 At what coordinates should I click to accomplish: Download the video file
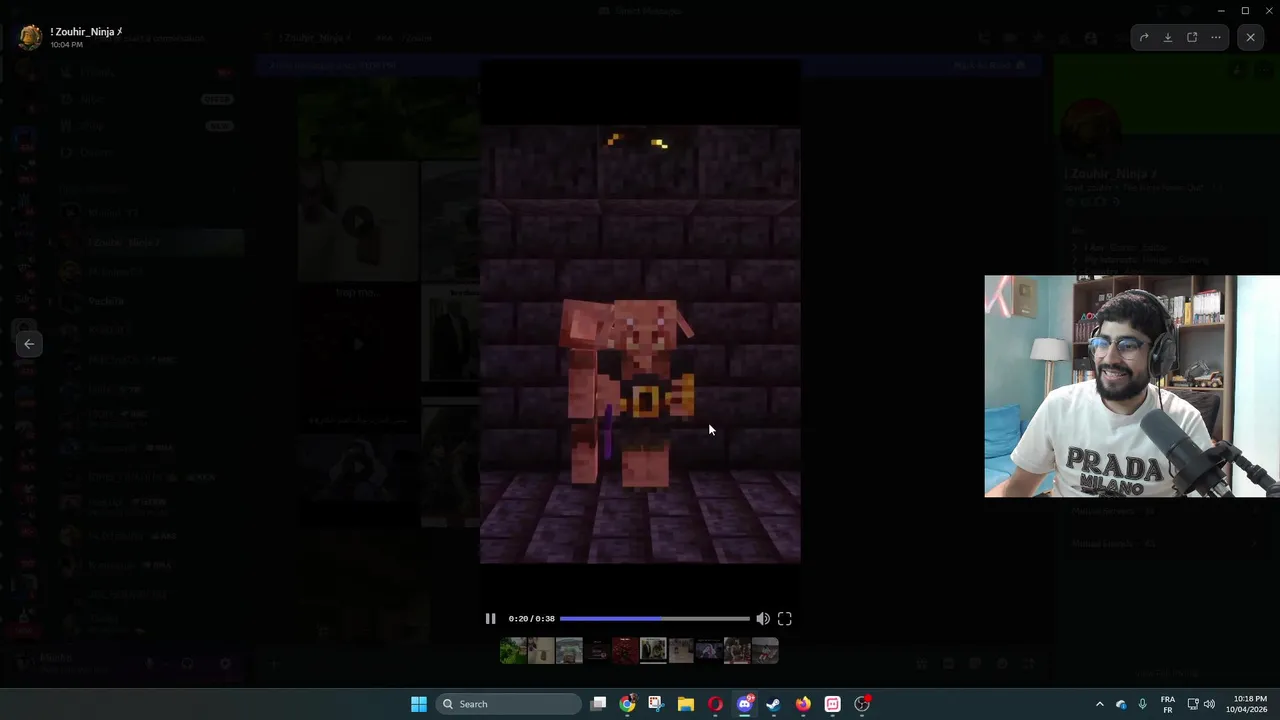tap(1168, 38)
